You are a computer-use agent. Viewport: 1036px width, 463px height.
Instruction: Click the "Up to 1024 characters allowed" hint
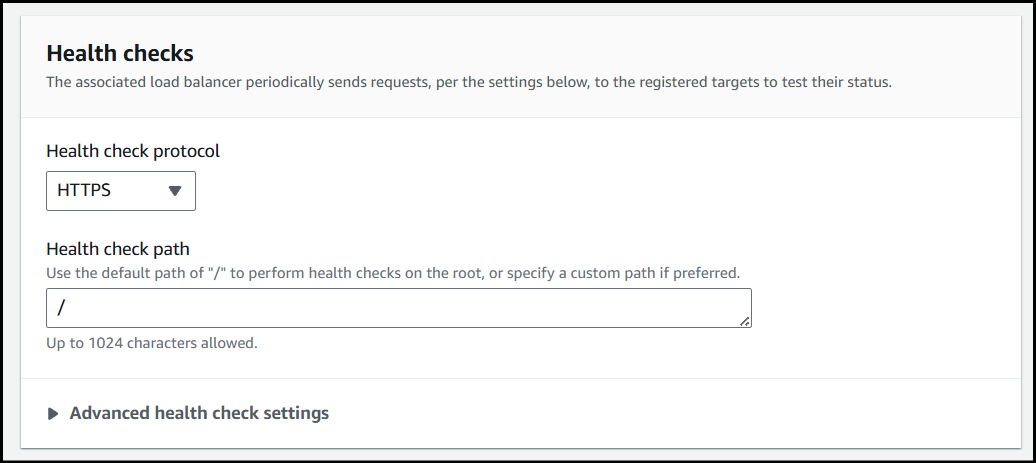[x=152, y=344]
